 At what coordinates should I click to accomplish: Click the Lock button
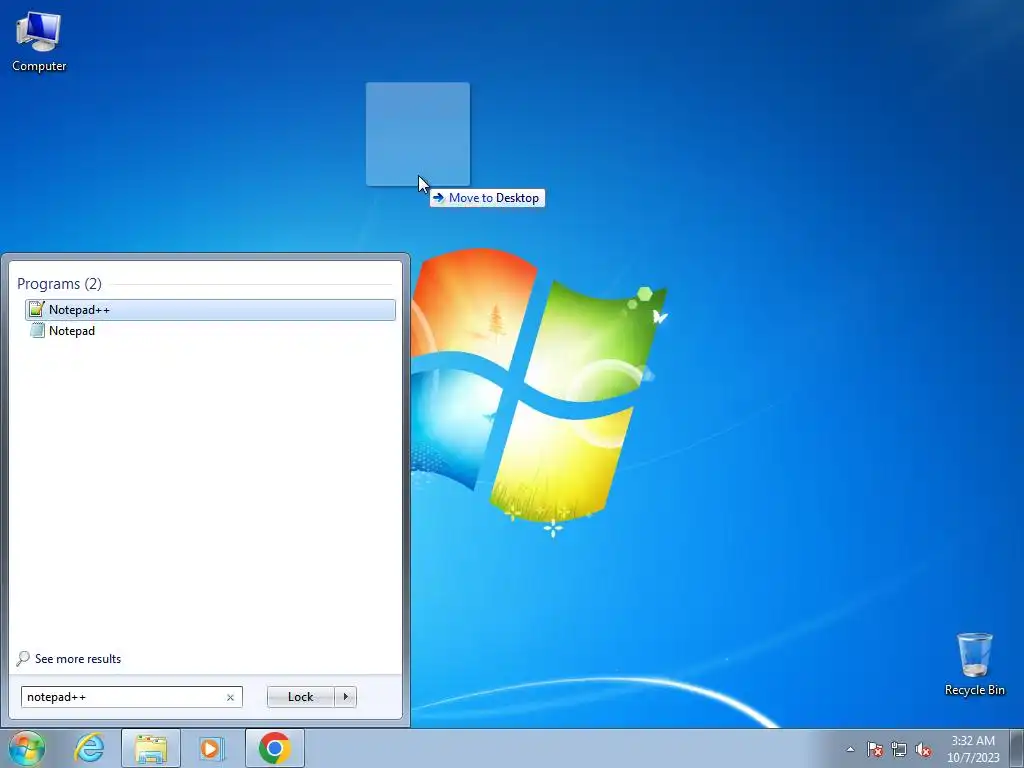point(300,697)
